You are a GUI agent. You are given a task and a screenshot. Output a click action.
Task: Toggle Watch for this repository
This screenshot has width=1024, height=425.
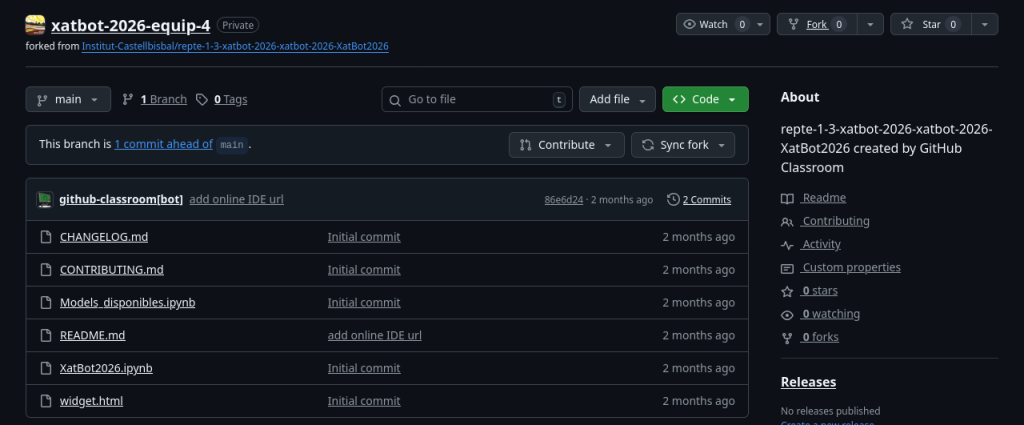click(714, 24)
